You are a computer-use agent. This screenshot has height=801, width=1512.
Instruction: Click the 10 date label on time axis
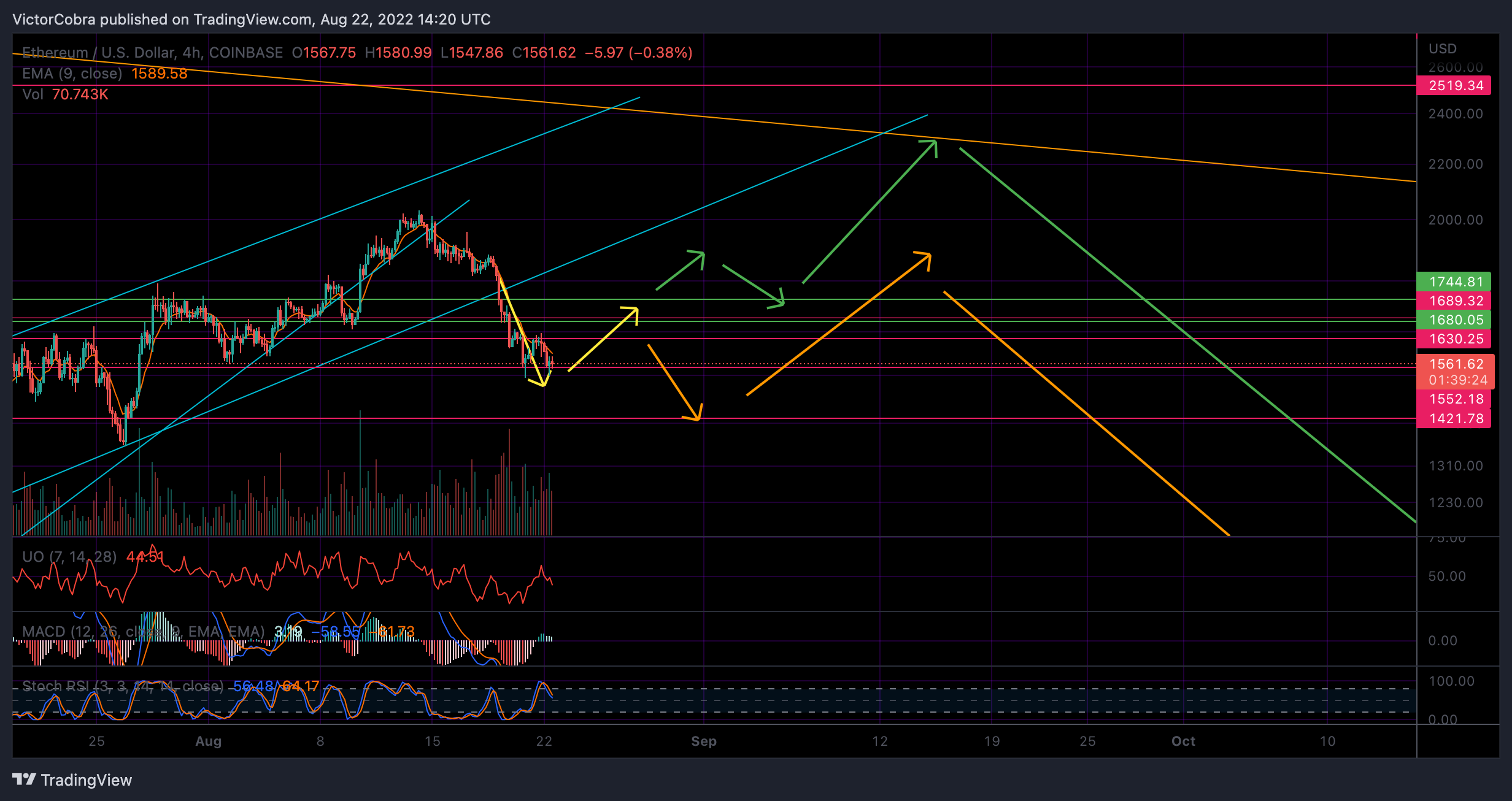[1328, 741]
